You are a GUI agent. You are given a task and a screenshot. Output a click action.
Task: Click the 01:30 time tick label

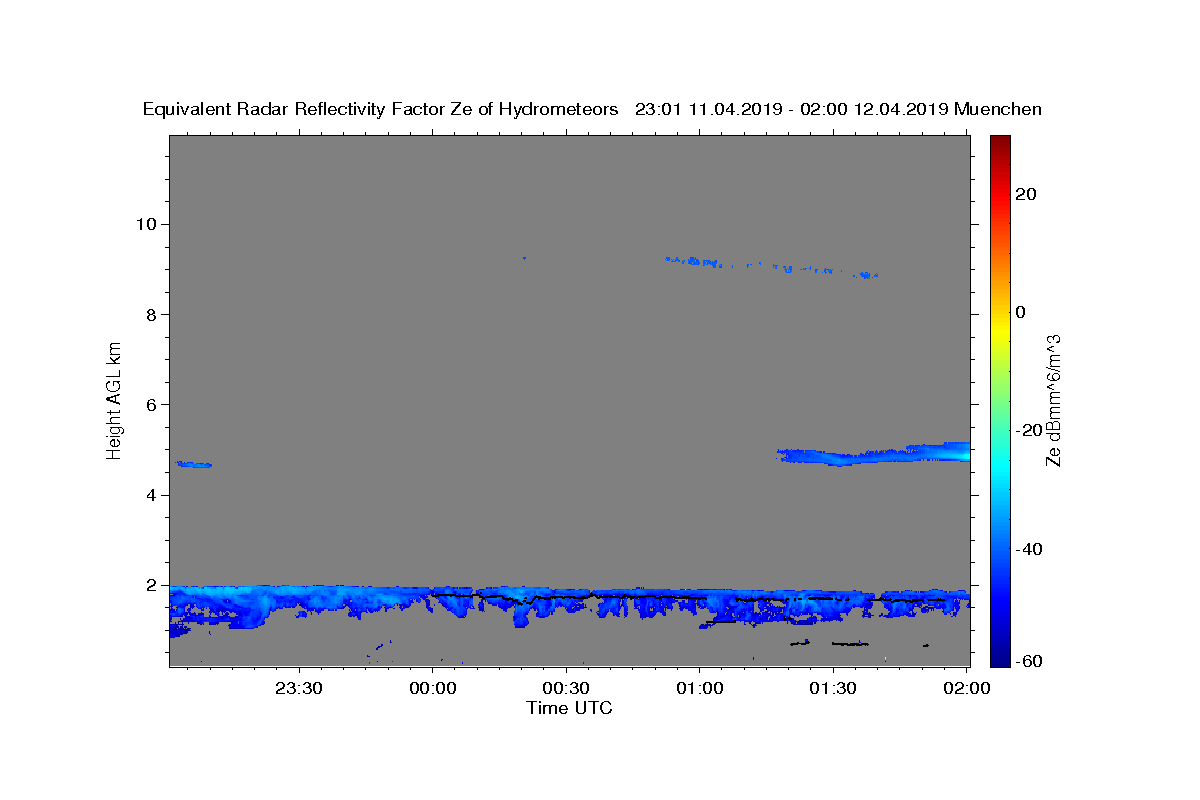pos(833,688)
